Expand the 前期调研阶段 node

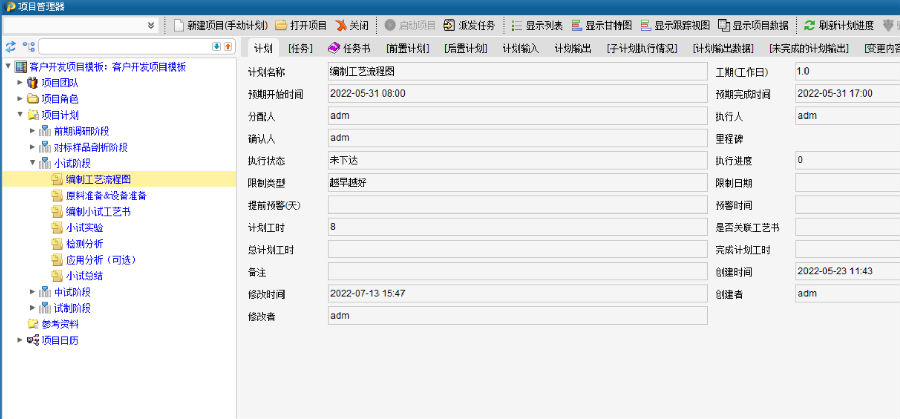[x=32, y=131]
